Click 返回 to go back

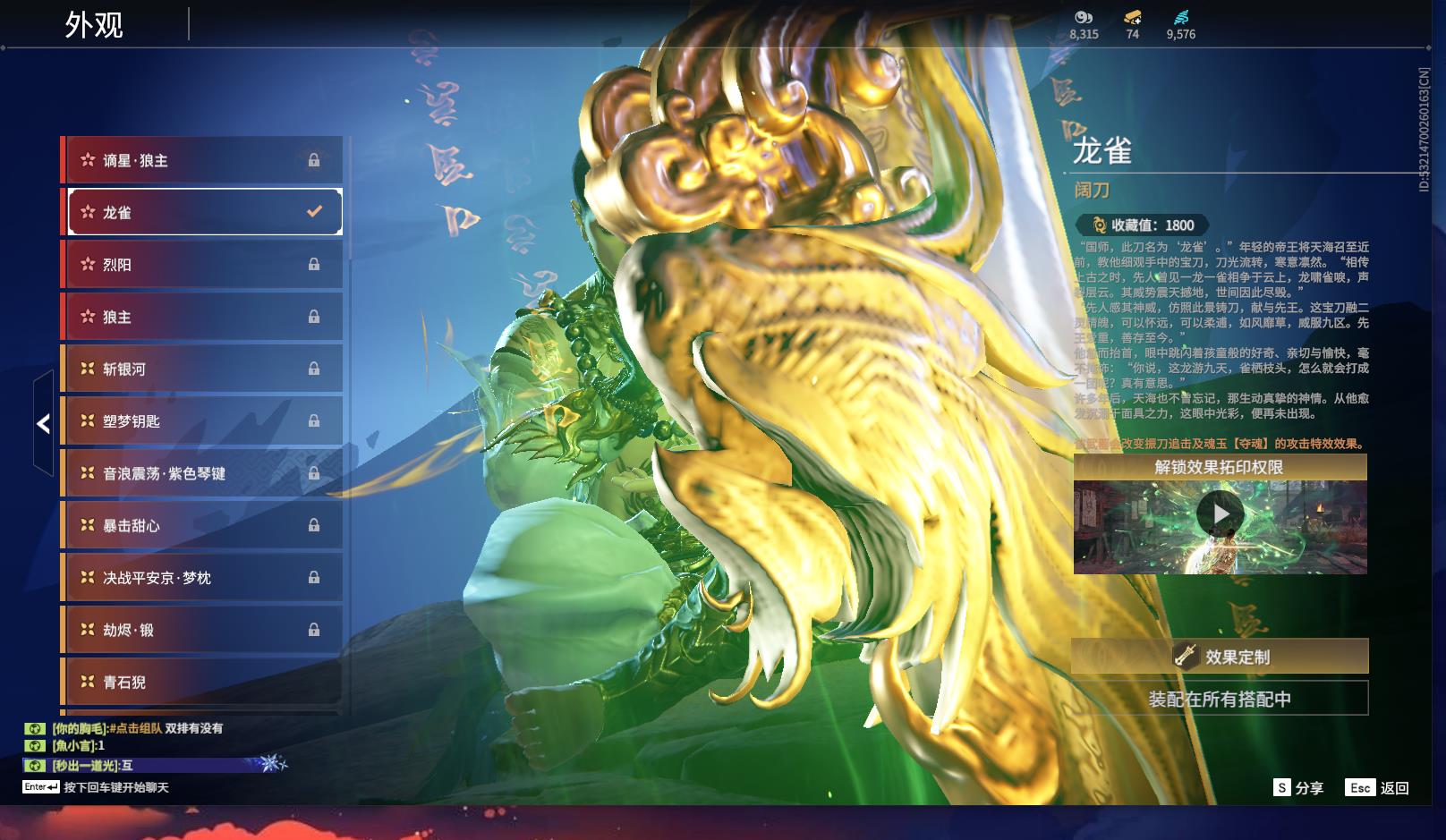pyautogui.click(x=1380, y=787)
